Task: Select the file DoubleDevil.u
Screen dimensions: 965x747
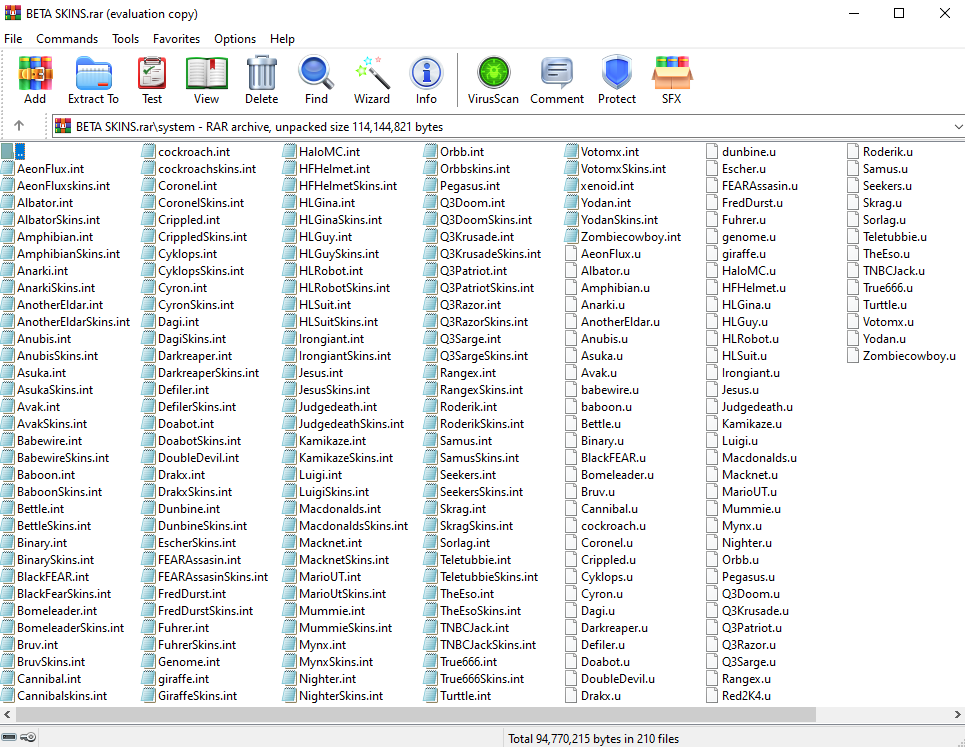Action: click(x=618, y=678)
